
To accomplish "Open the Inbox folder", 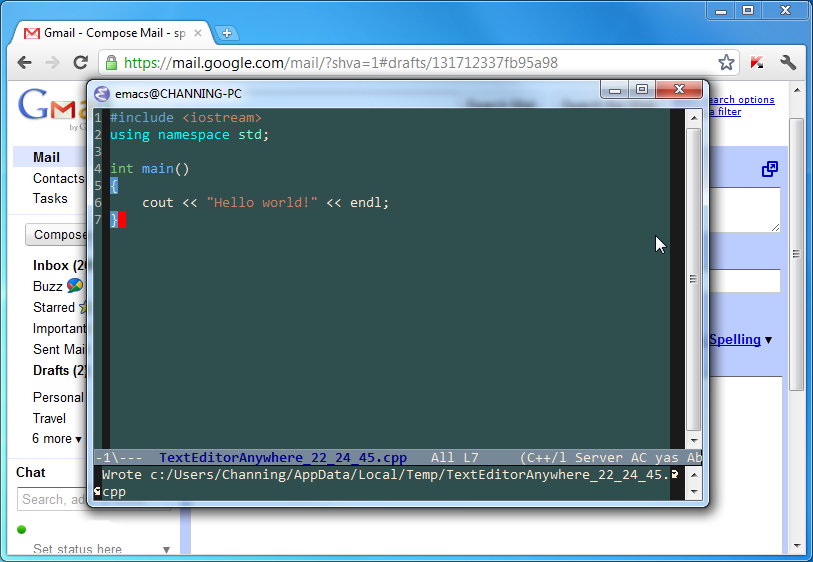I will click(x=59, y=265).
